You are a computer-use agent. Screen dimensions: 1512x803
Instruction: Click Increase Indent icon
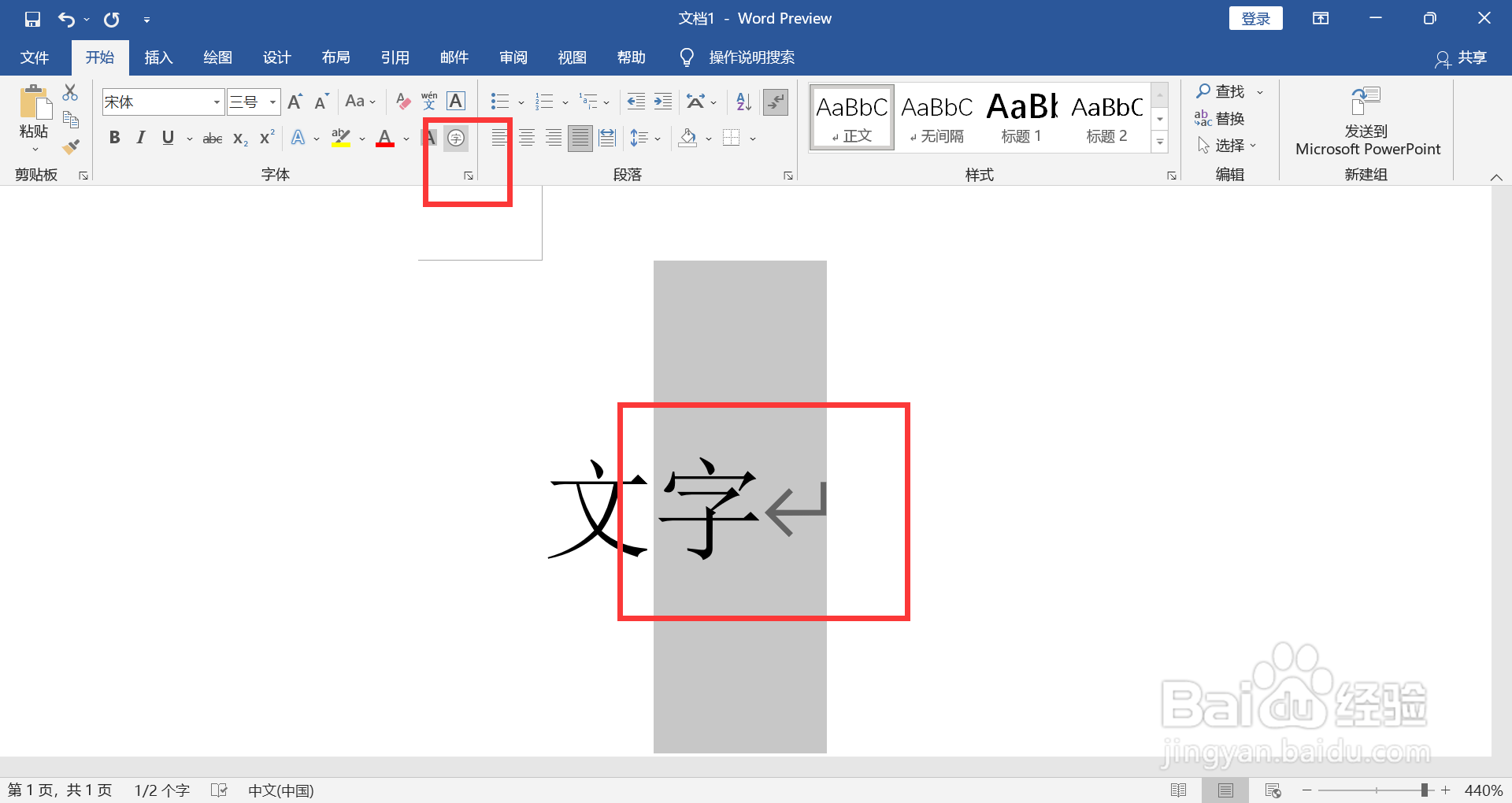[x=663, y=102]
